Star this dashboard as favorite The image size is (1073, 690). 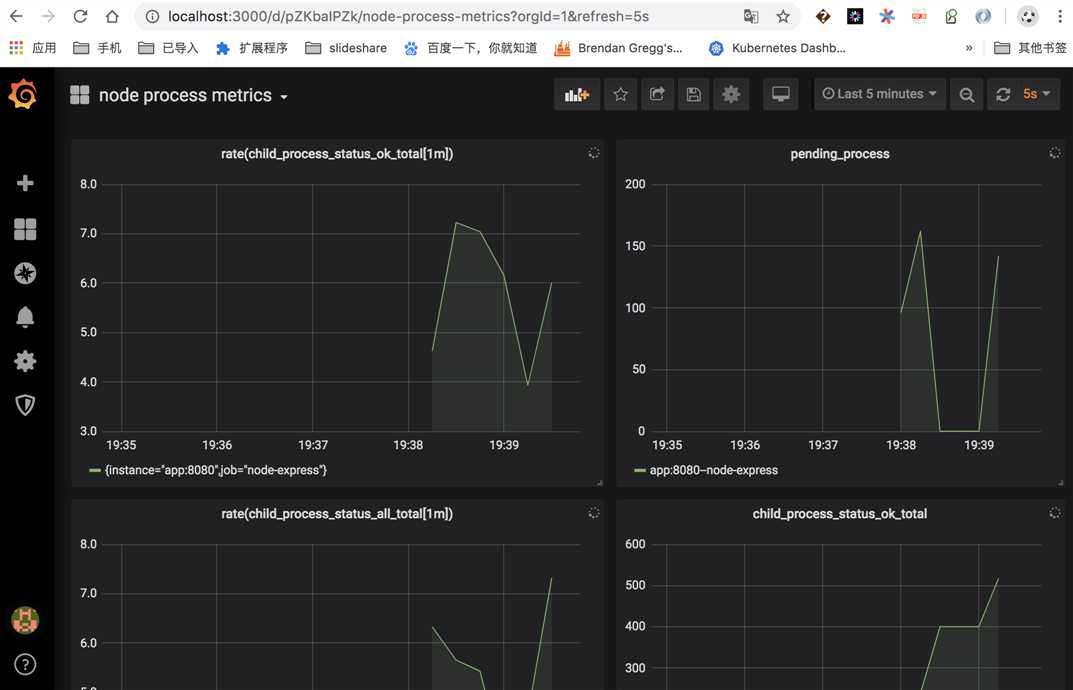(x=621, y=94)
